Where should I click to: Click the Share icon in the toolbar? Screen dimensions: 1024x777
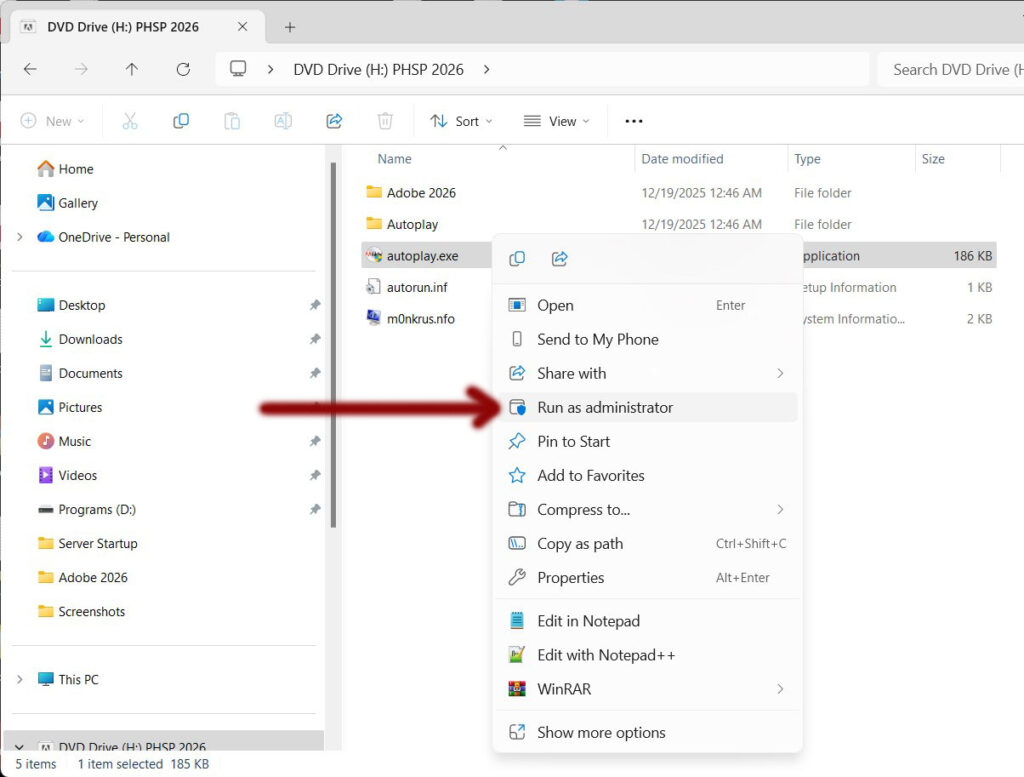click(334, 121)
